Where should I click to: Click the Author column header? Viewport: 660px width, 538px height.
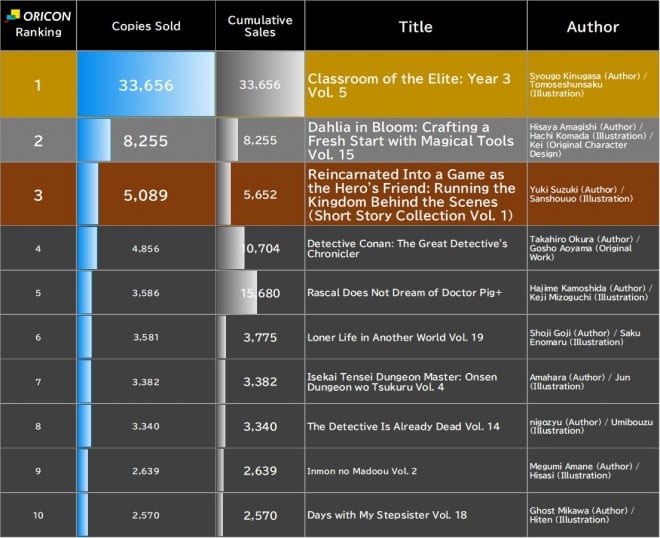point(593,27)
